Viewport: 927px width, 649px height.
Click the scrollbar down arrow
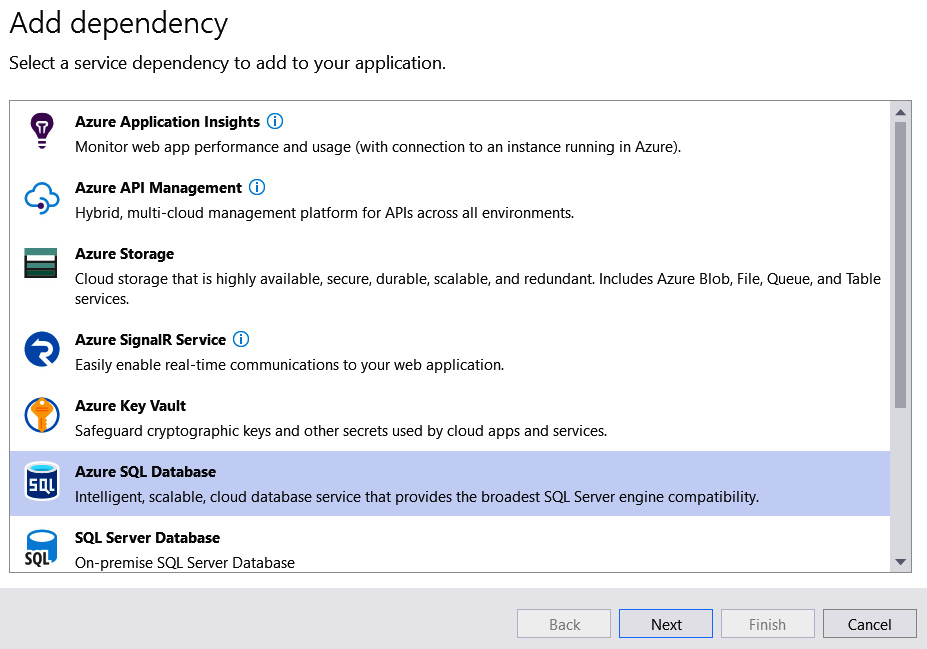pyautogui.click(x=900, y=562)
